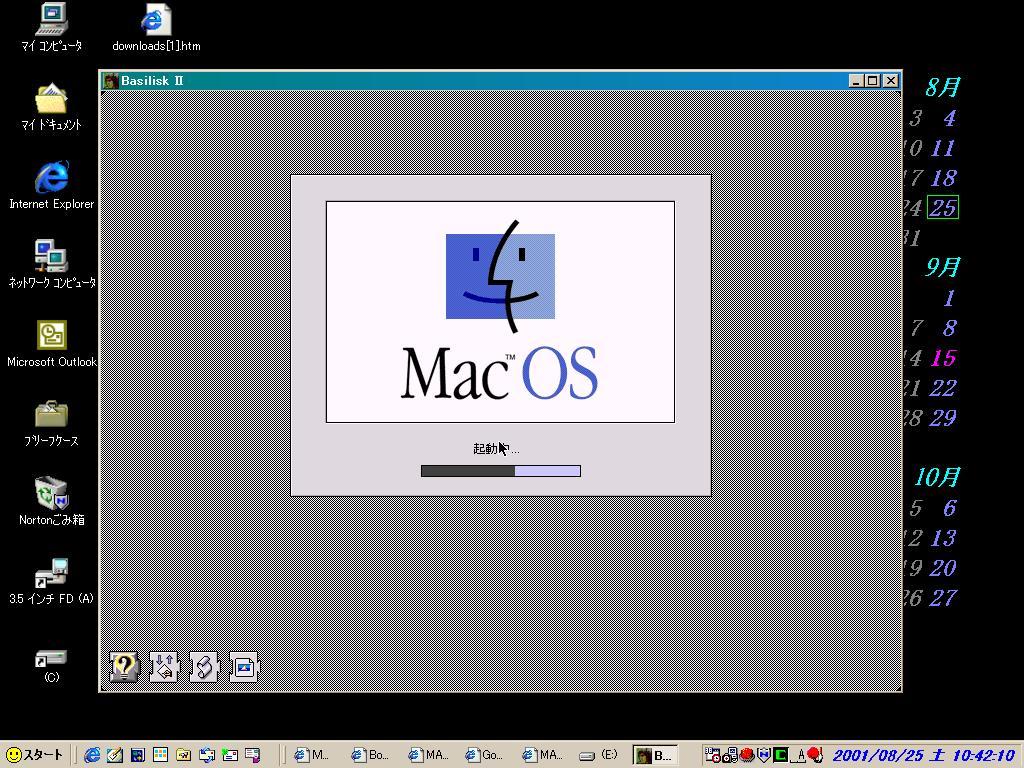Select the ブリーフケース desktop icon
The image size is (1024, 768).
tap(52, 423)
